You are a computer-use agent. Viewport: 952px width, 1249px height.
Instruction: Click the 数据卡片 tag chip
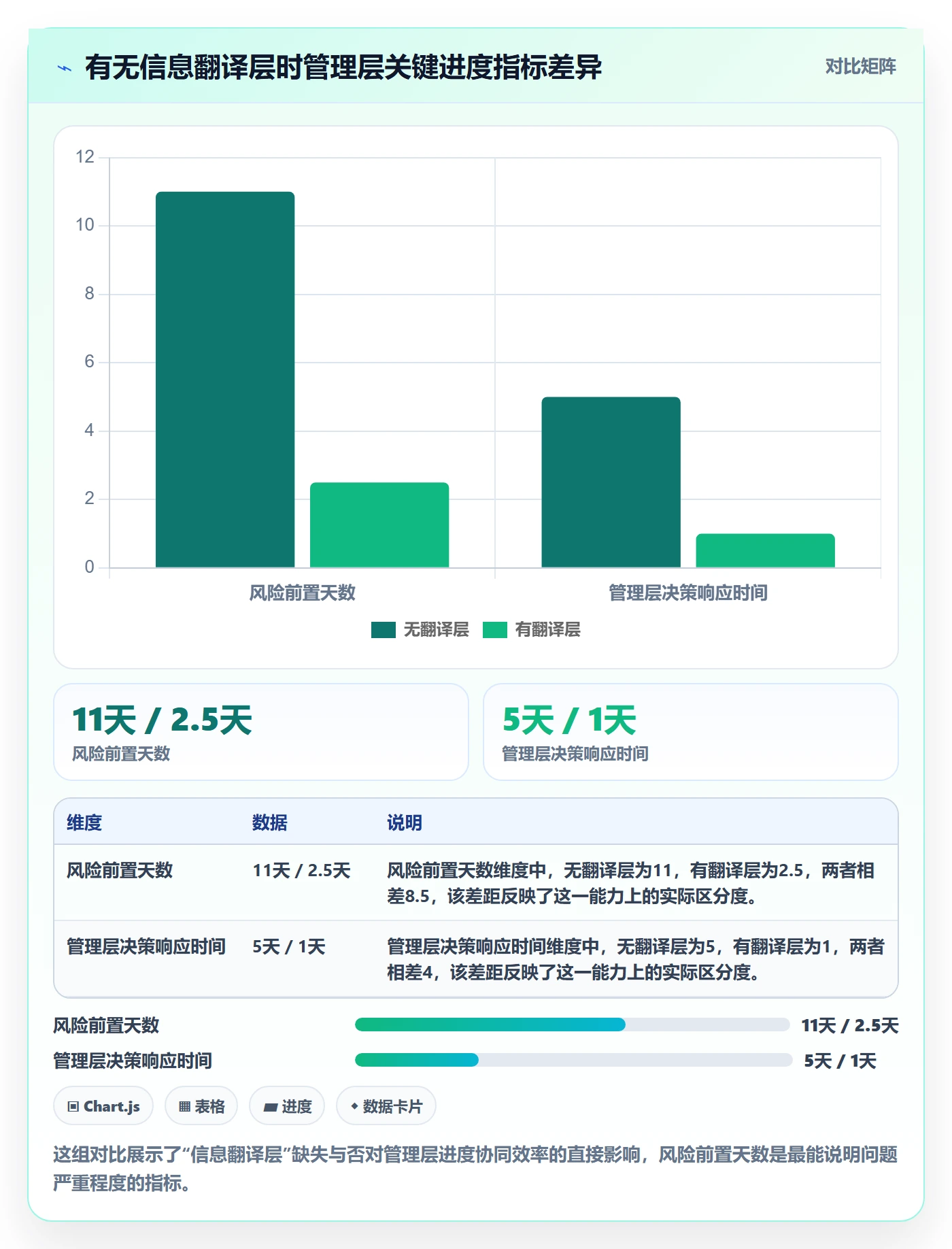386,1106
